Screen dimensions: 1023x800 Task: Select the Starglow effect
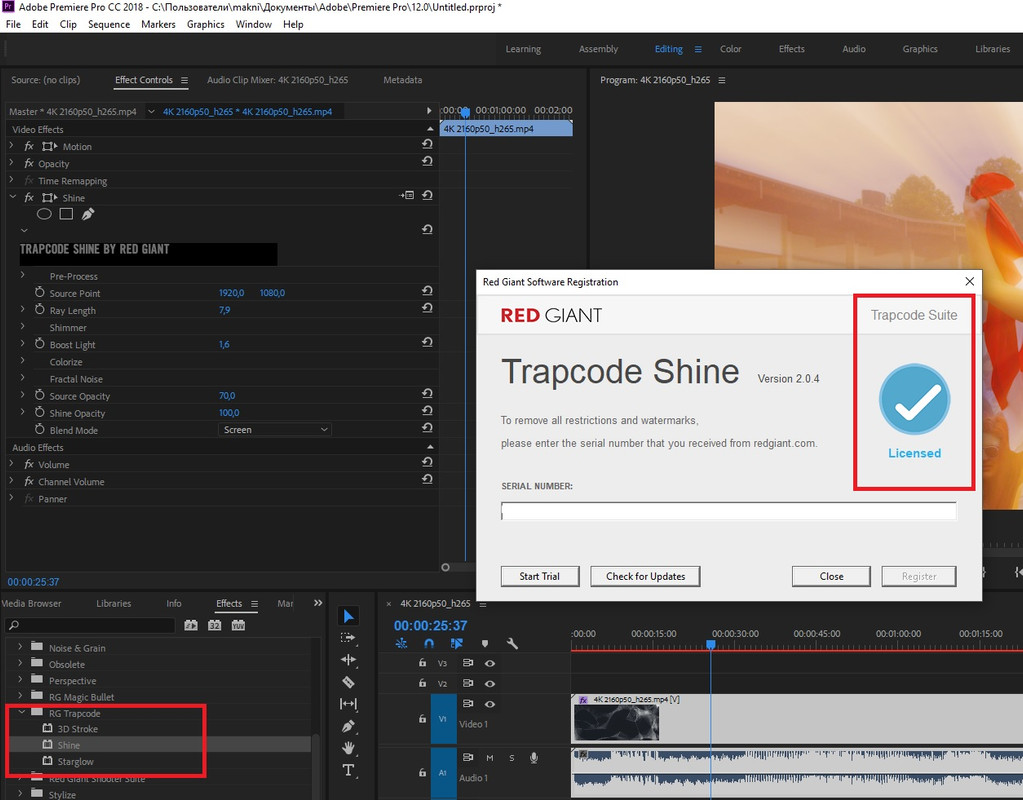click(x=76, y=762)
